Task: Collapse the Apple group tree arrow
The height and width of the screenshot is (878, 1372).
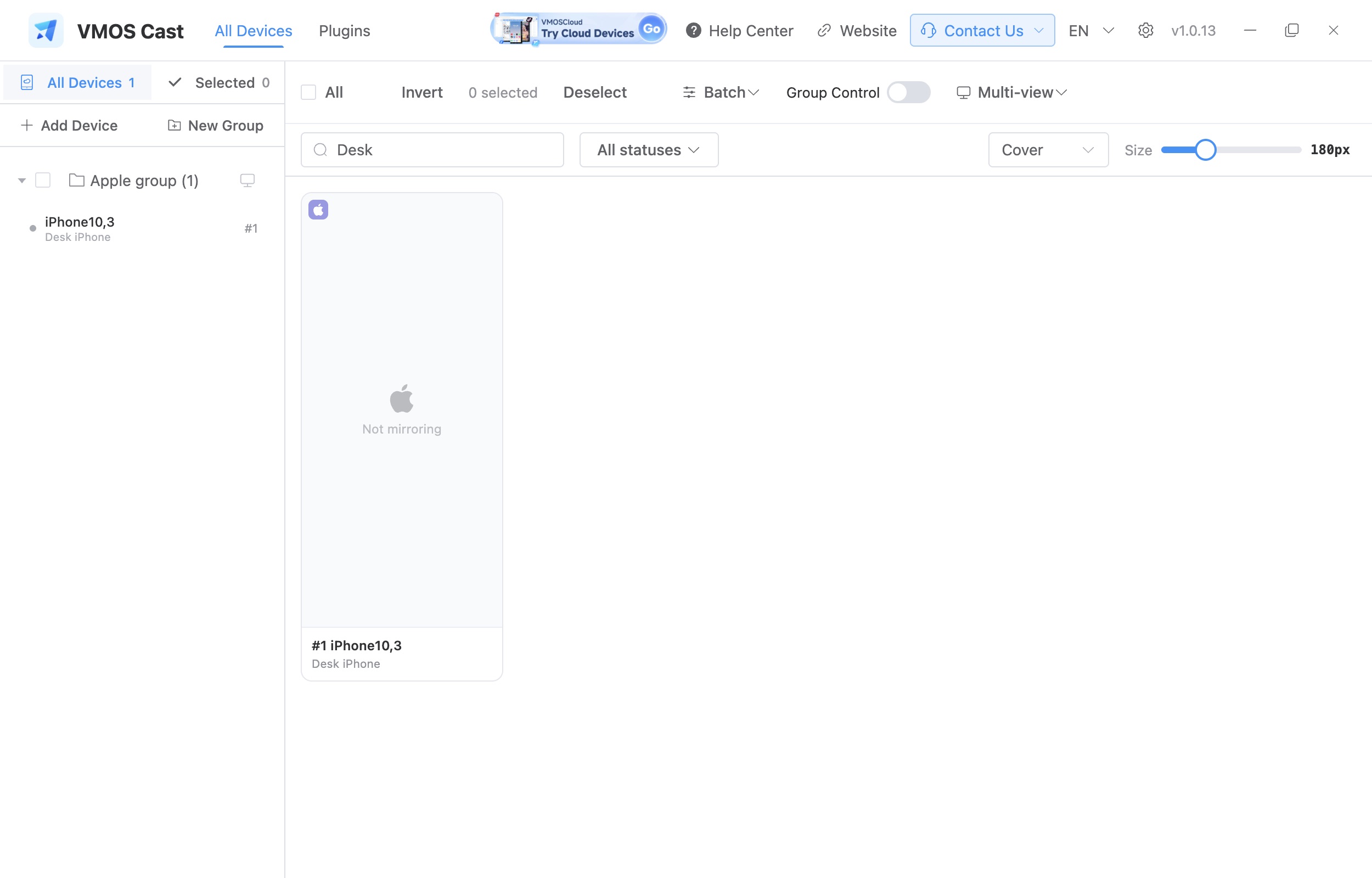Action: tap(21, 180)
